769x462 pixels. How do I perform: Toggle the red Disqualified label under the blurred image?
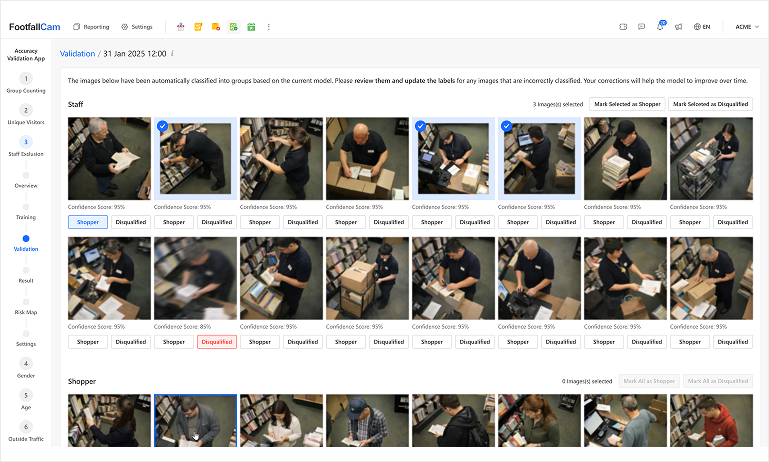217,342
